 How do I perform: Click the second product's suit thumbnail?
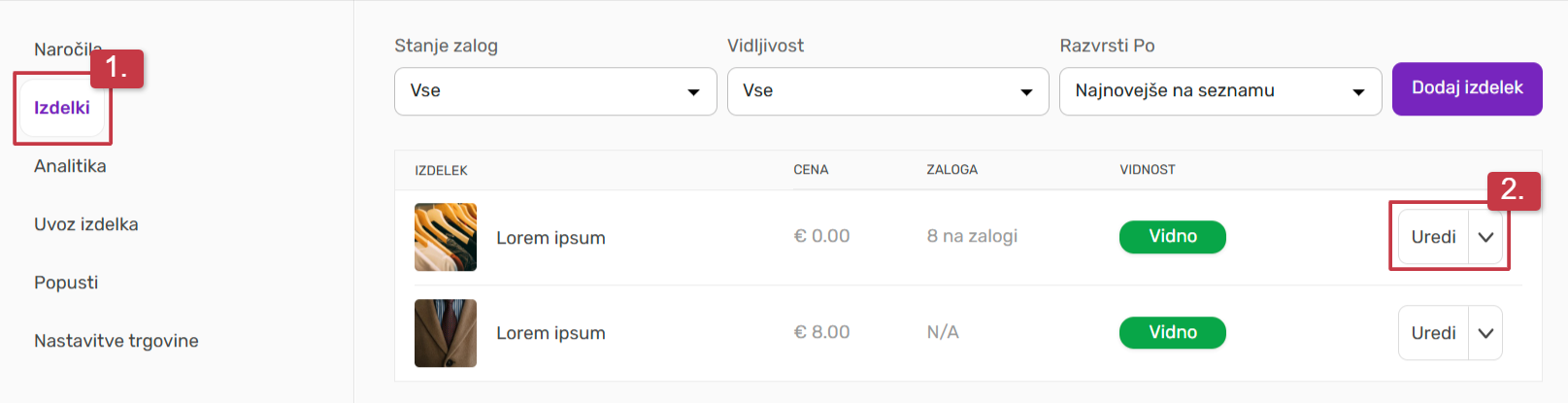[x=446, y=333]
